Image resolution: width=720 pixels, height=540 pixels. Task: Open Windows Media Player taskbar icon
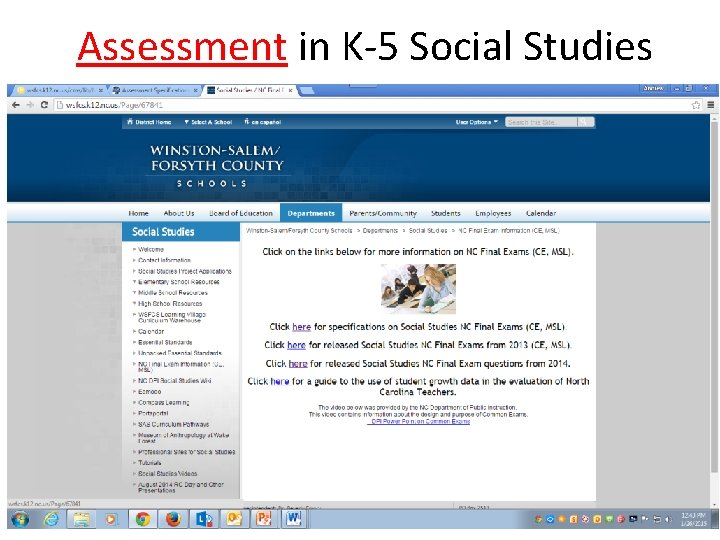click(111, 519)
